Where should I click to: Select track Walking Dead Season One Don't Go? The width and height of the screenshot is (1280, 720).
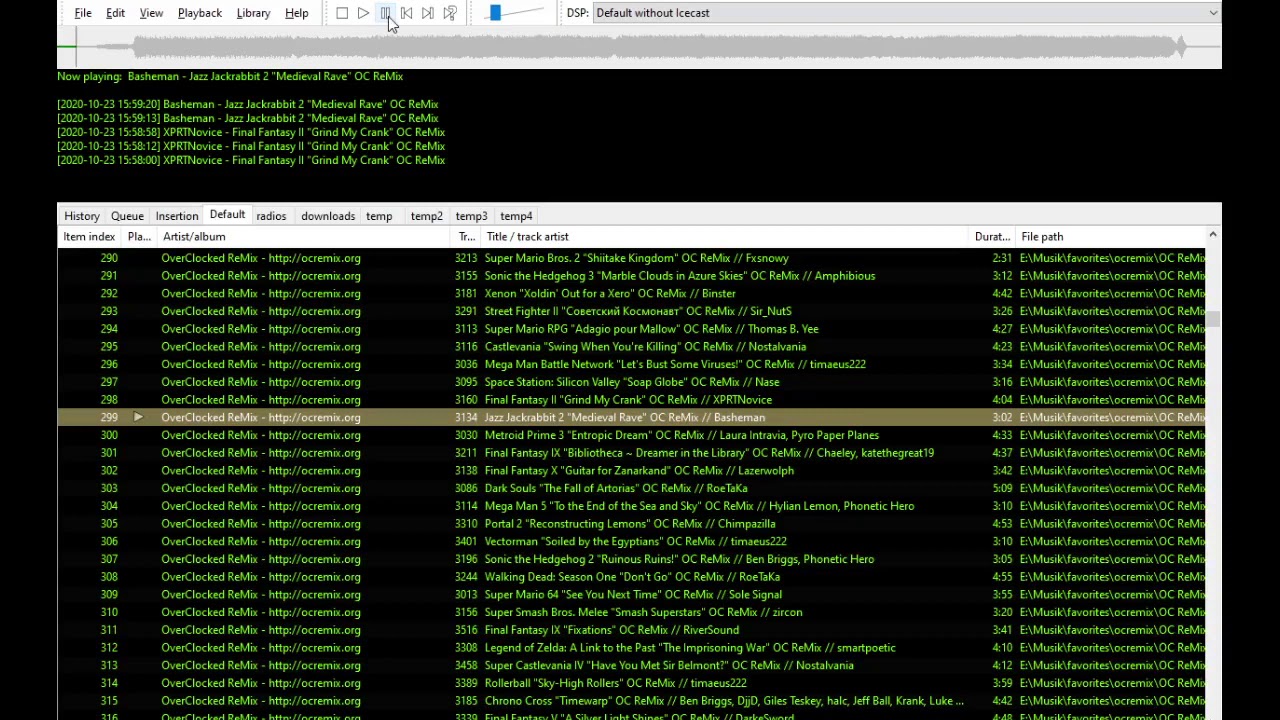click(x=631, y=577)
